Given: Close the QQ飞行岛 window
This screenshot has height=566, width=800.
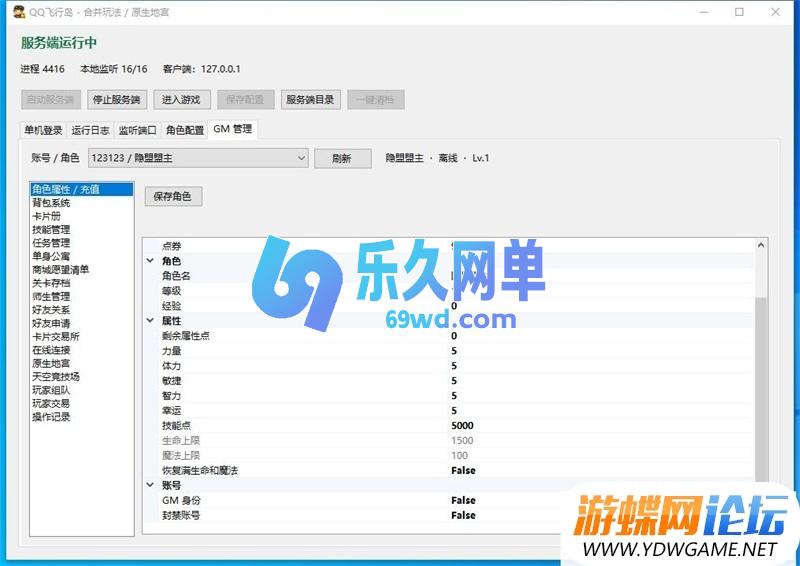Looking at the screenshot, I should (776, 12).
